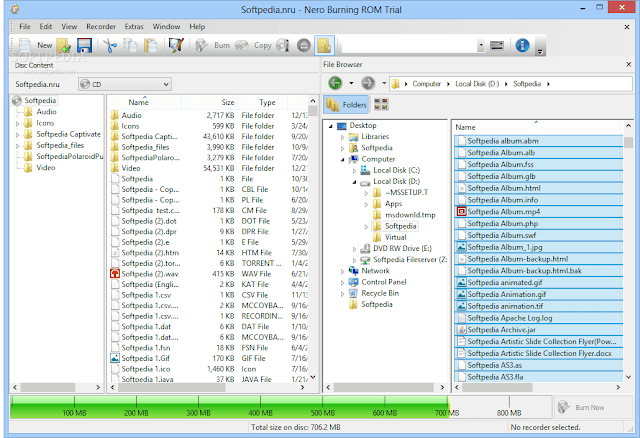Open the Edit menu
This screenshot has width=640, height=438.
pos(45,27)
